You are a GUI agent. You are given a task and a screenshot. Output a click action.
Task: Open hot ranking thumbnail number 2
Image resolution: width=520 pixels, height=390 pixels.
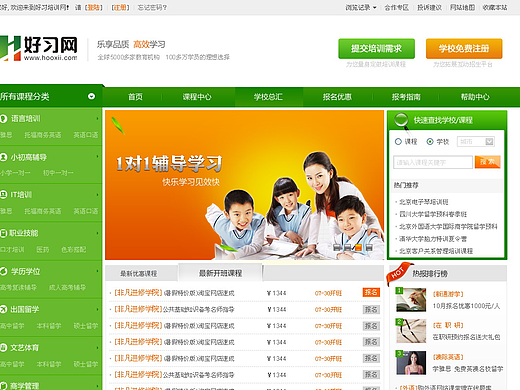click(411, 331)
